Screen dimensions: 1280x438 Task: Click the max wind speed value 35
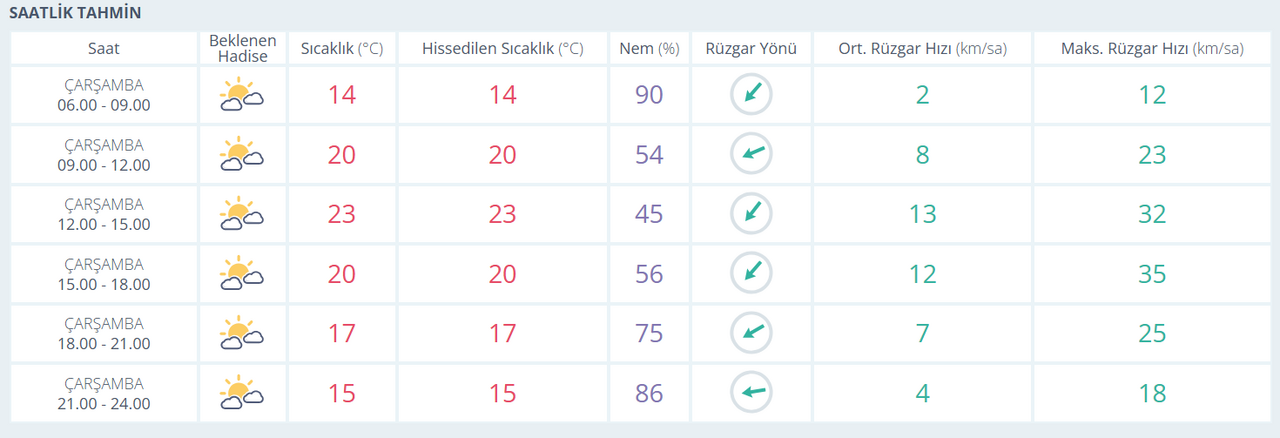[x=1152, y=274]
